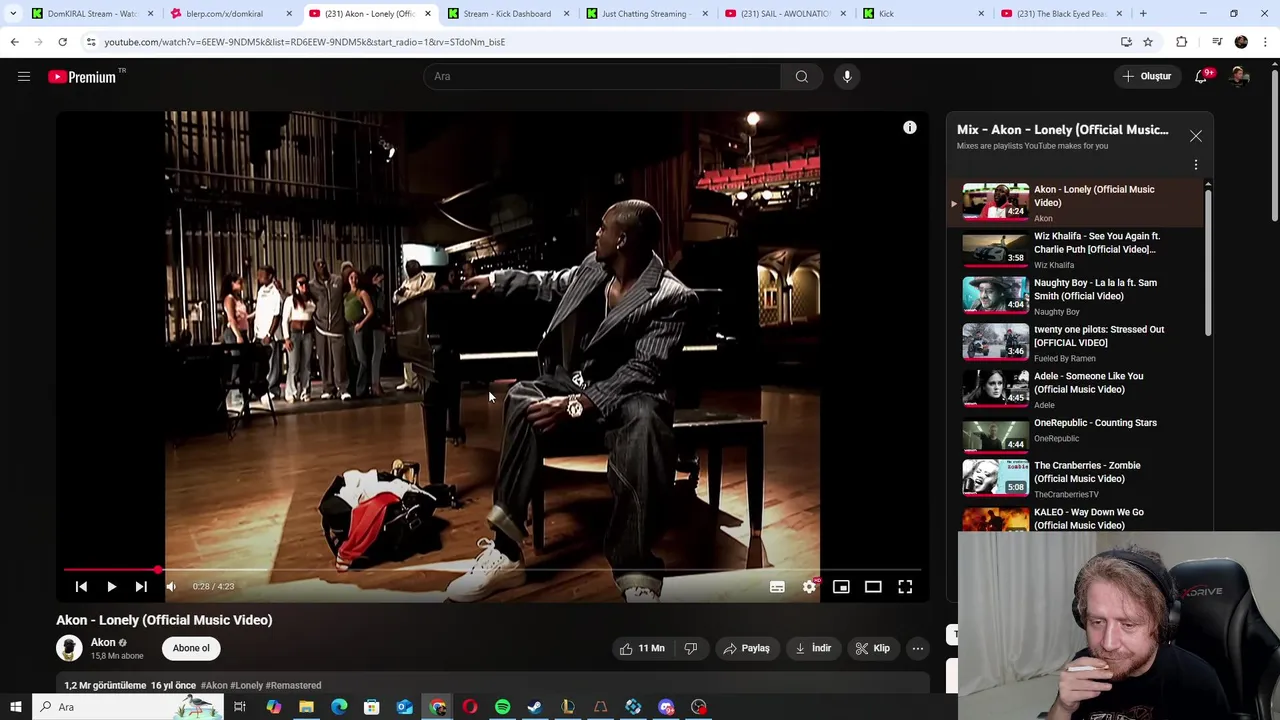Start voice search with microphone icon

847,77
